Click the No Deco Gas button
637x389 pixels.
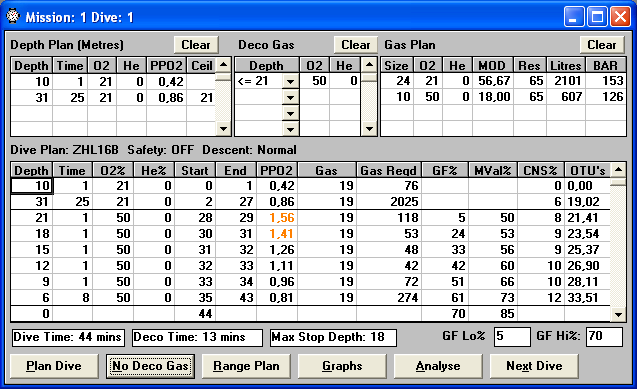point(150,366)
